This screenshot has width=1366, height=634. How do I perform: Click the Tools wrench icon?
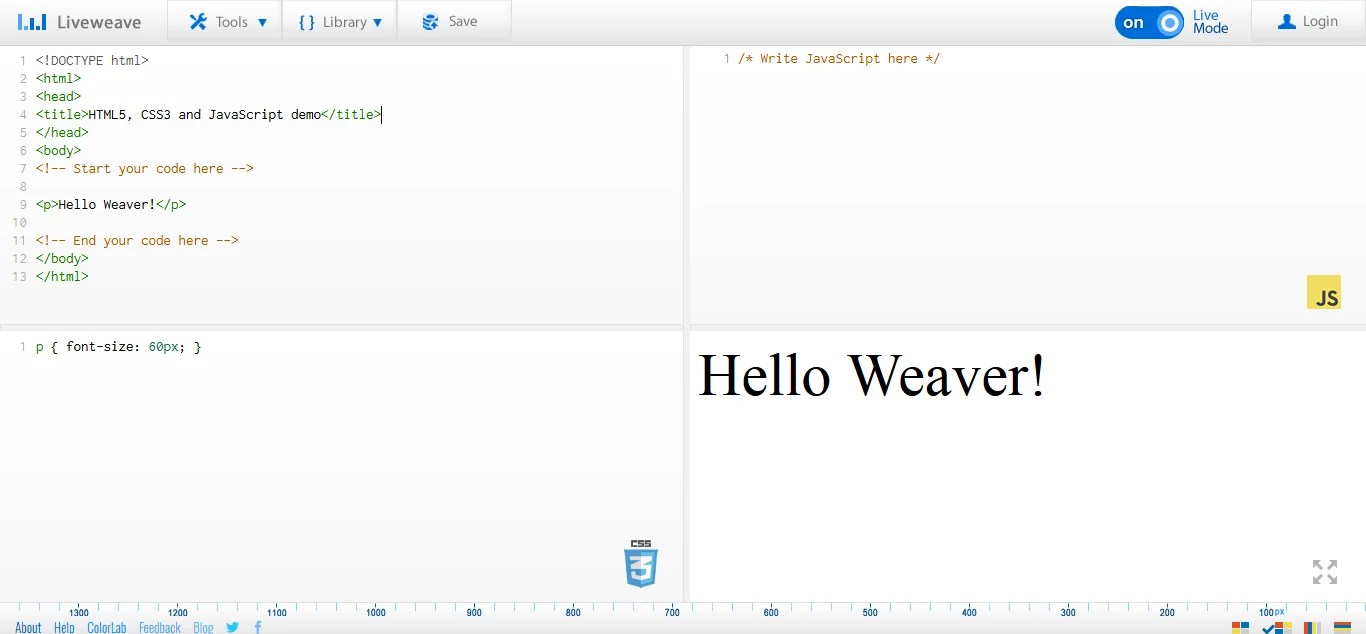pyautogui.click(x=197, y=21)
